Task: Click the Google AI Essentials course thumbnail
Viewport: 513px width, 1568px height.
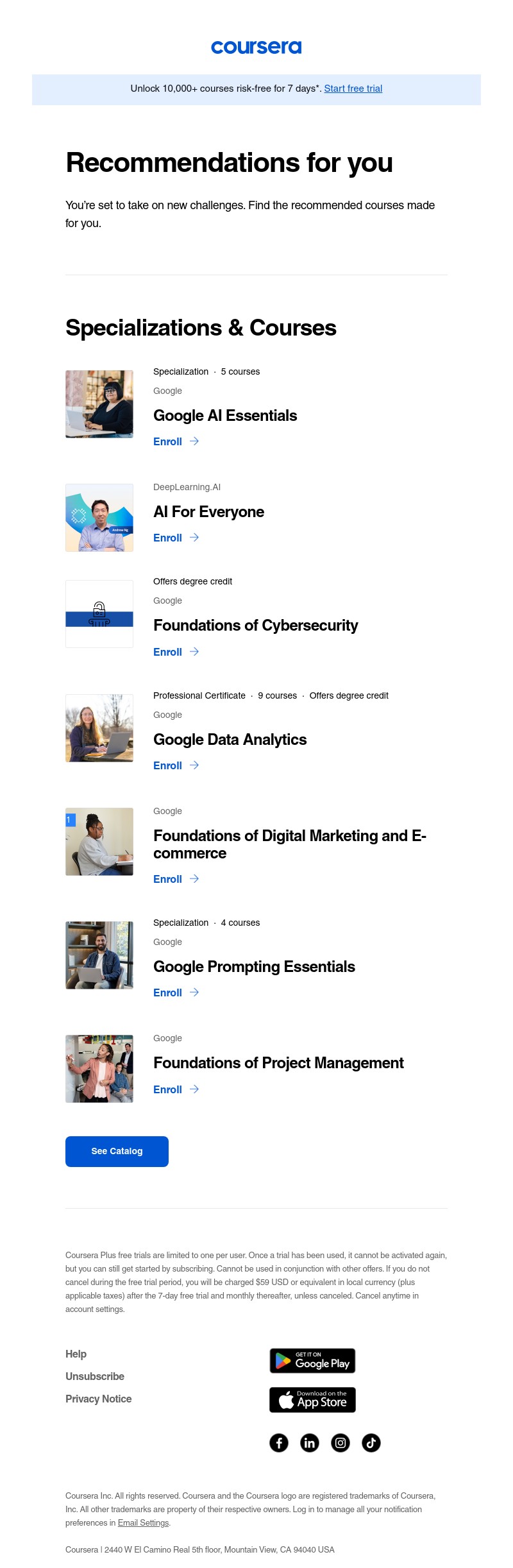Action: click(99, 404)
